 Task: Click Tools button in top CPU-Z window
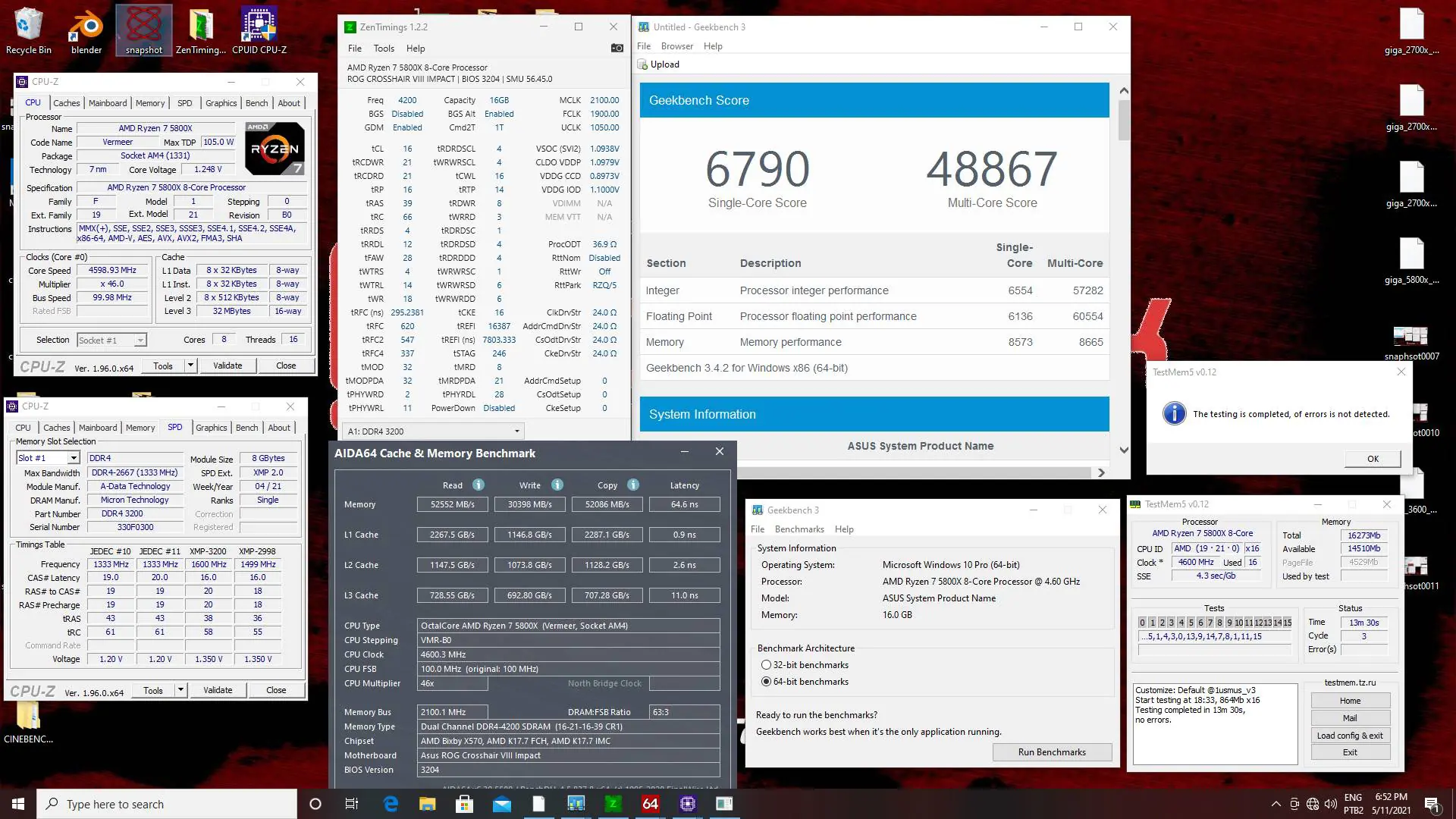163,366
